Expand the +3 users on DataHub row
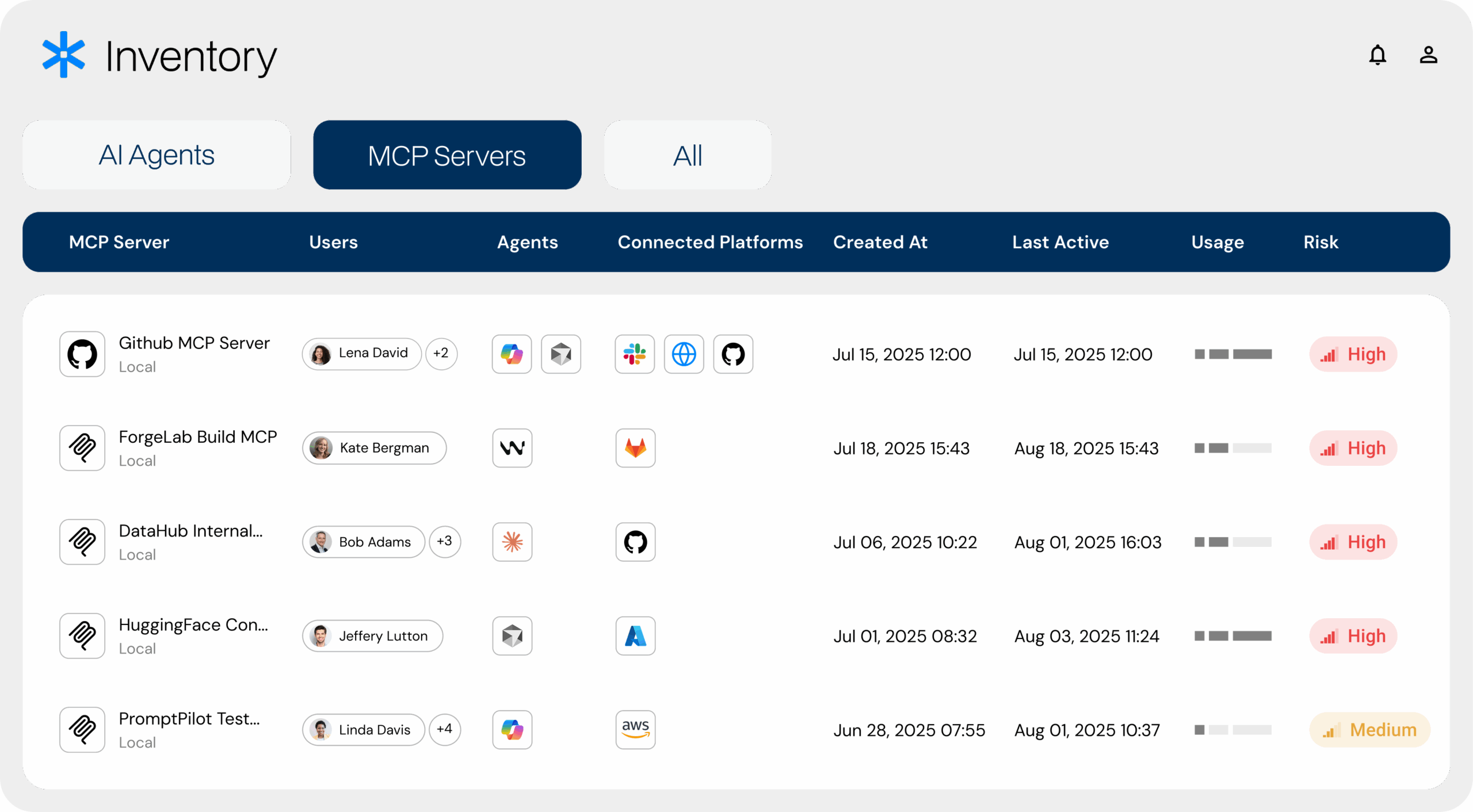This screenshot has height=812, width=1473. (445, 541)
